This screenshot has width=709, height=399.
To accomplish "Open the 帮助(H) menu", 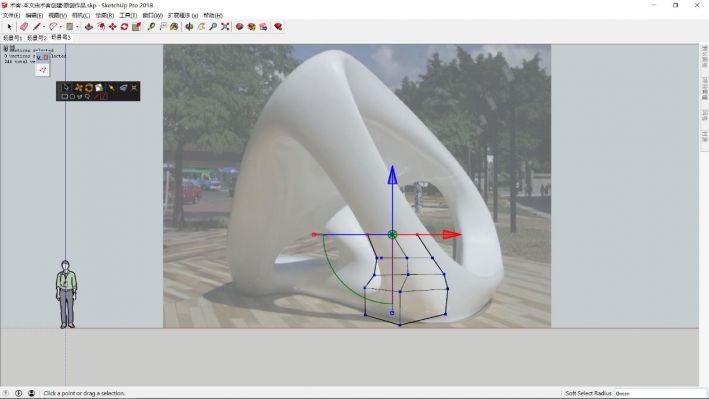I will click(213, 15).
